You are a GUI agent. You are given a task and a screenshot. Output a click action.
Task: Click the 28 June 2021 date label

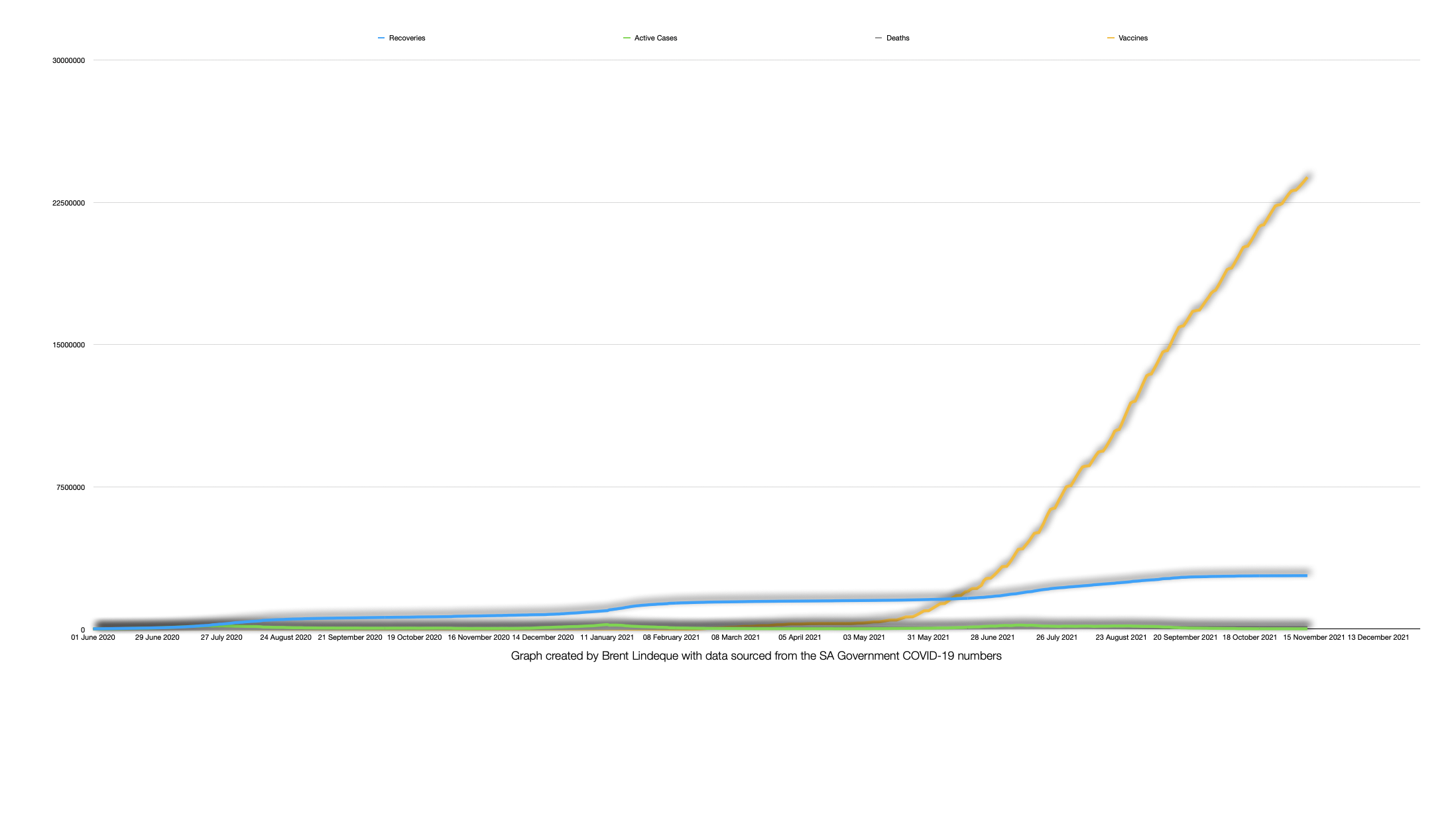pyautogui.click(x=993, y=638)
